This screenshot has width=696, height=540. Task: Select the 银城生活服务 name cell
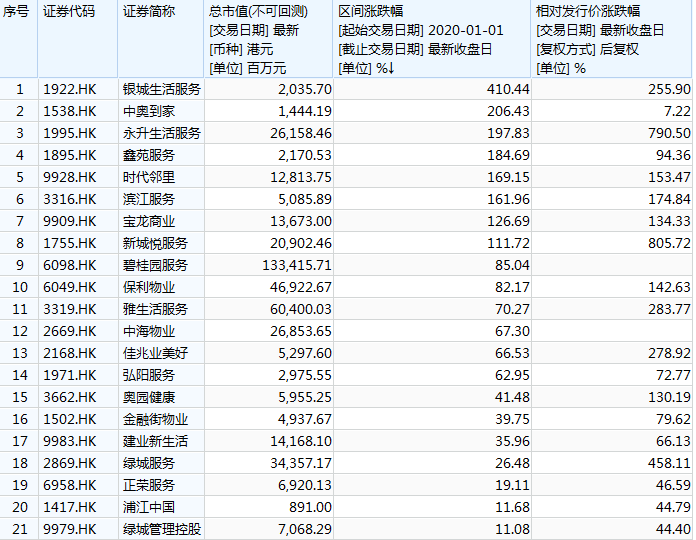tap(162, 89)
